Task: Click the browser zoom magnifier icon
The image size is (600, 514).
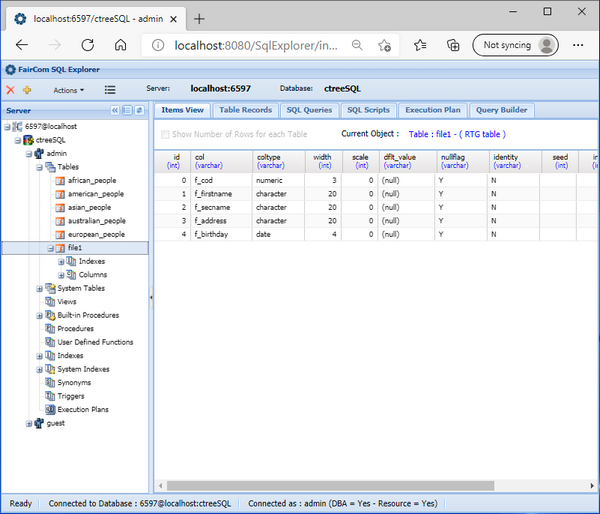Action: [357, 45]
